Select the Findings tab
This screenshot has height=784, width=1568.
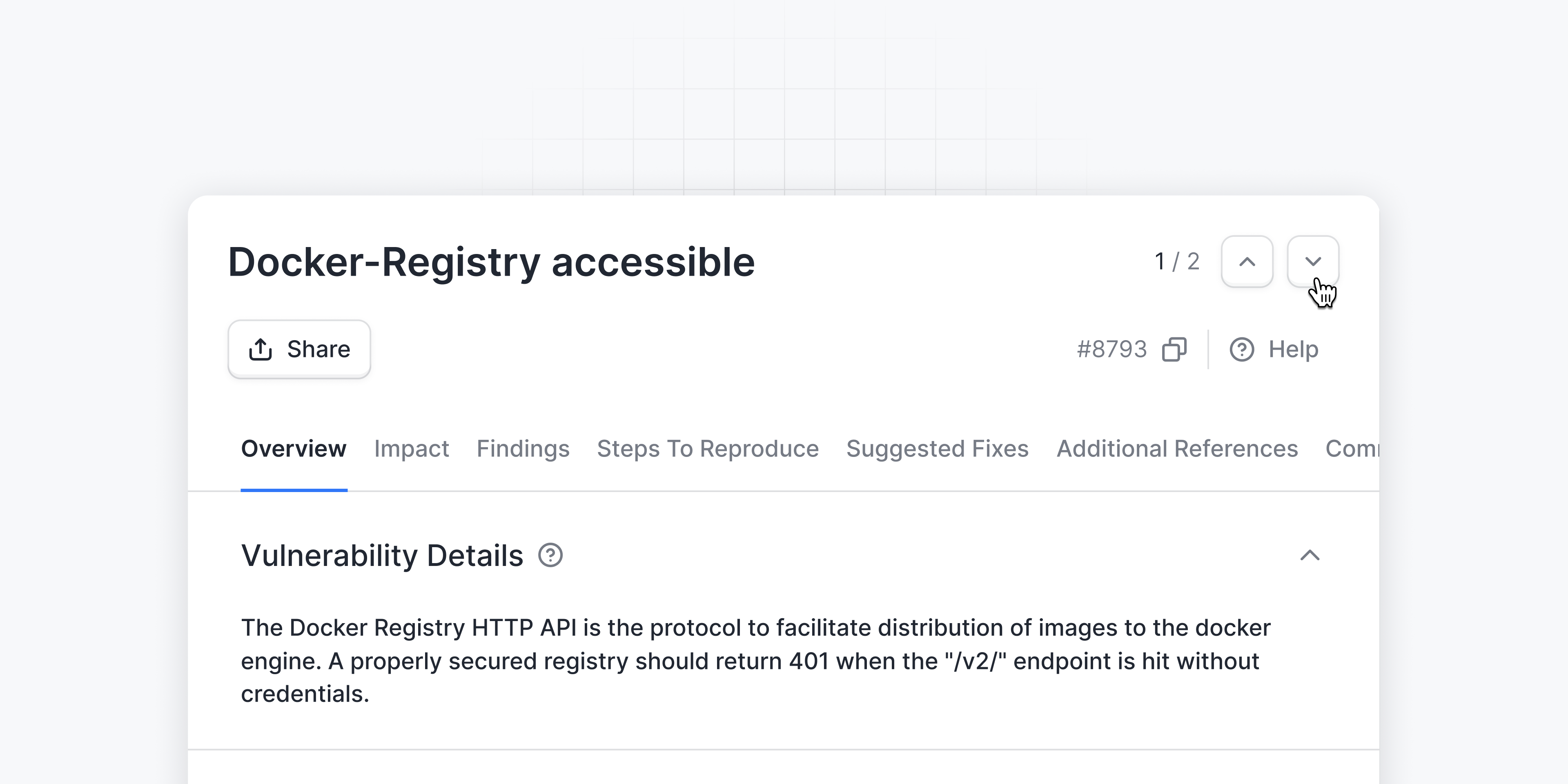(523, 449)
